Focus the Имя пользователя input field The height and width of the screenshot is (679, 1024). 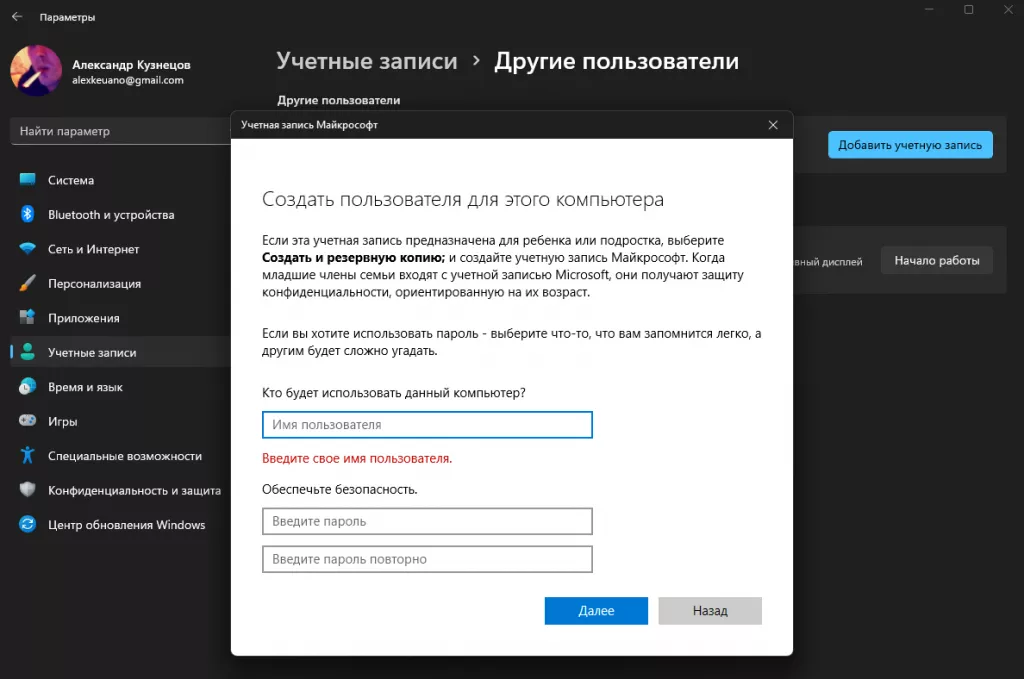(427, 425)
